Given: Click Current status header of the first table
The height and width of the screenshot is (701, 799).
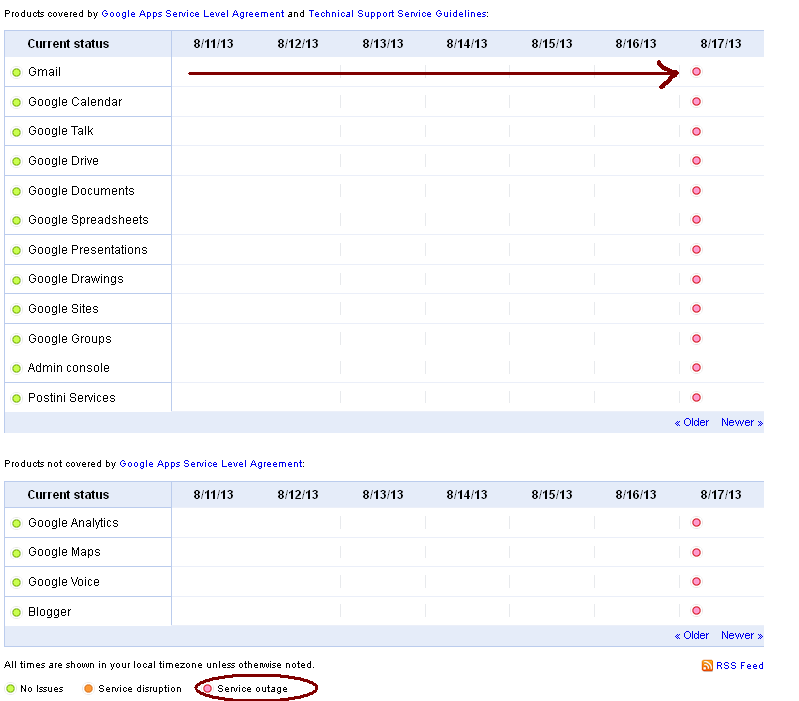Looking at the screenshot, I should [68, 44].
